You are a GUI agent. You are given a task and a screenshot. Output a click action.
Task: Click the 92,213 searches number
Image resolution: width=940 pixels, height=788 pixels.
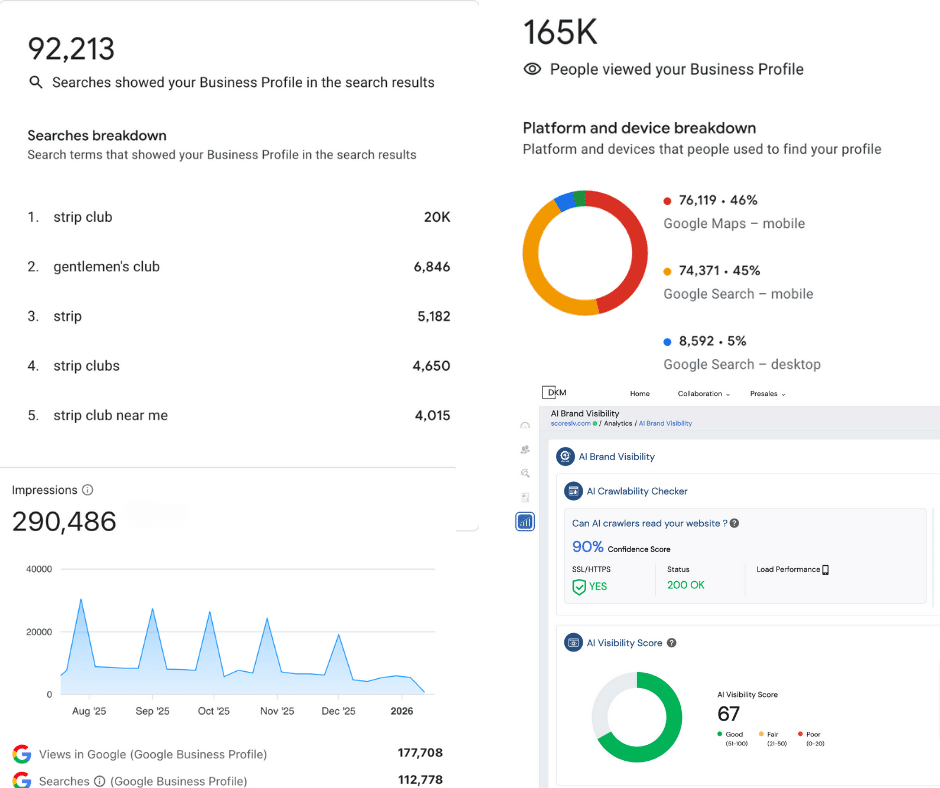[71, 49]
